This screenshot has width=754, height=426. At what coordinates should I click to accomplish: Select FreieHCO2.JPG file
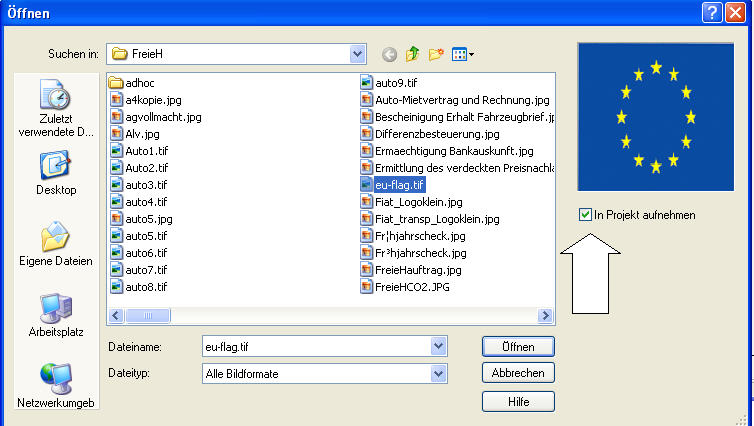point(405,287)
